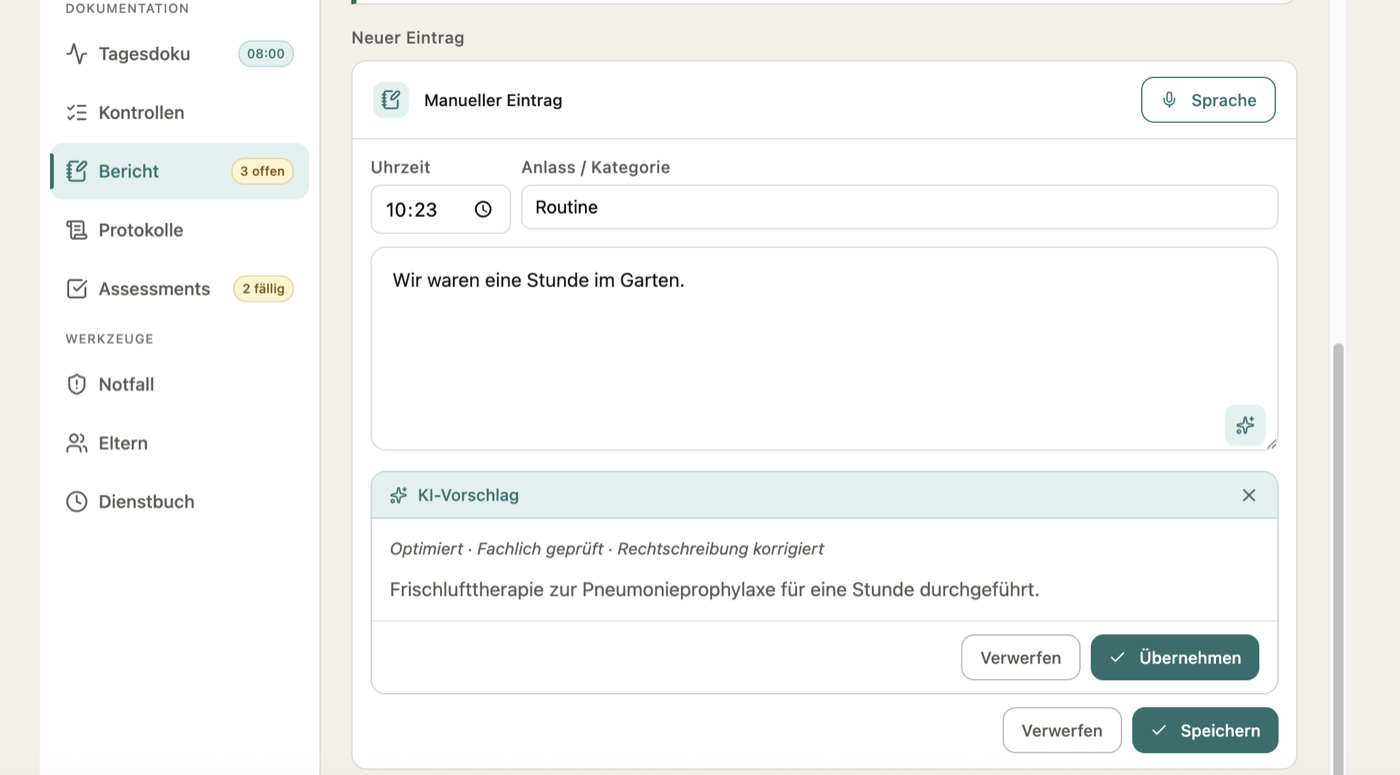Click the microphone icon in Sprache button
This screenshot has width=1400, height=775.
(1169, 100)
